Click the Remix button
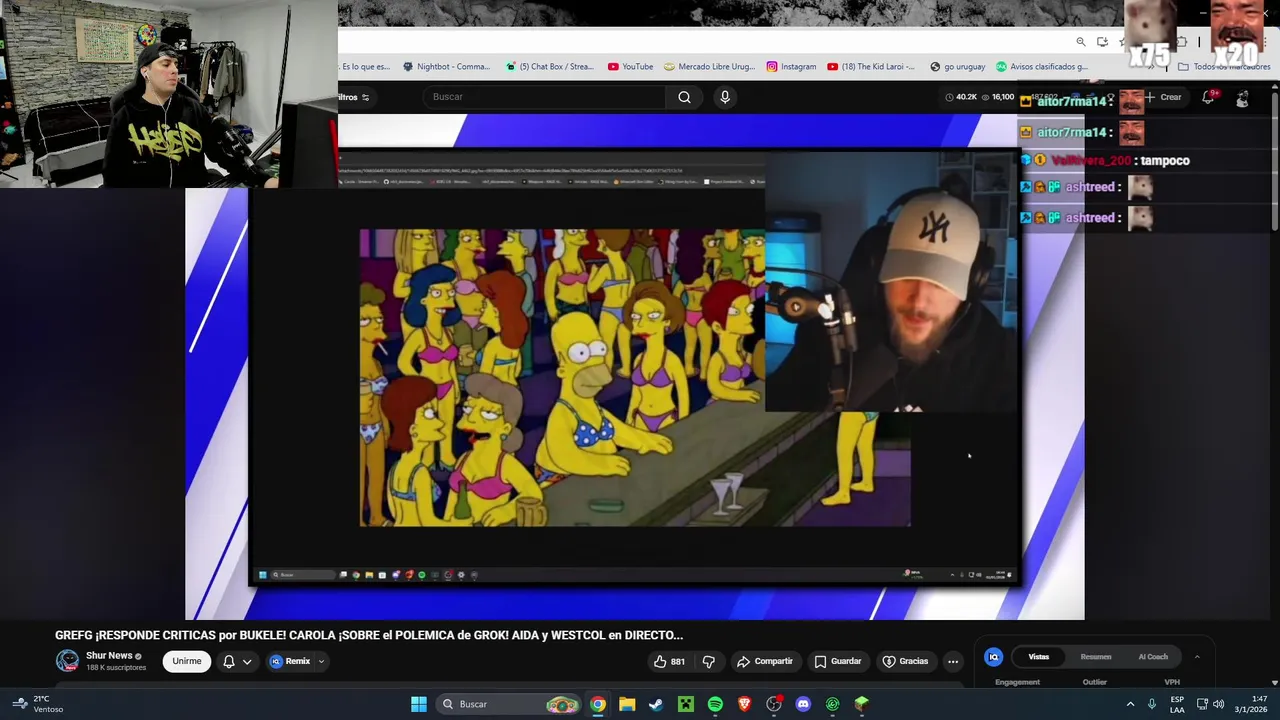 [x=291, y=661]
